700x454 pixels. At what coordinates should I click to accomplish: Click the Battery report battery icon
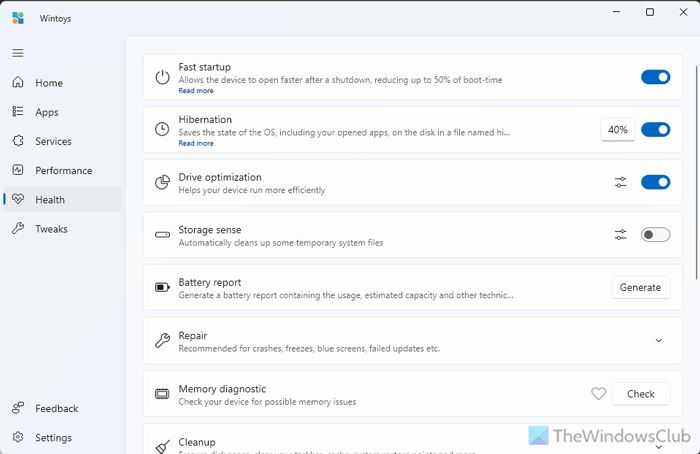coord(162,288)
